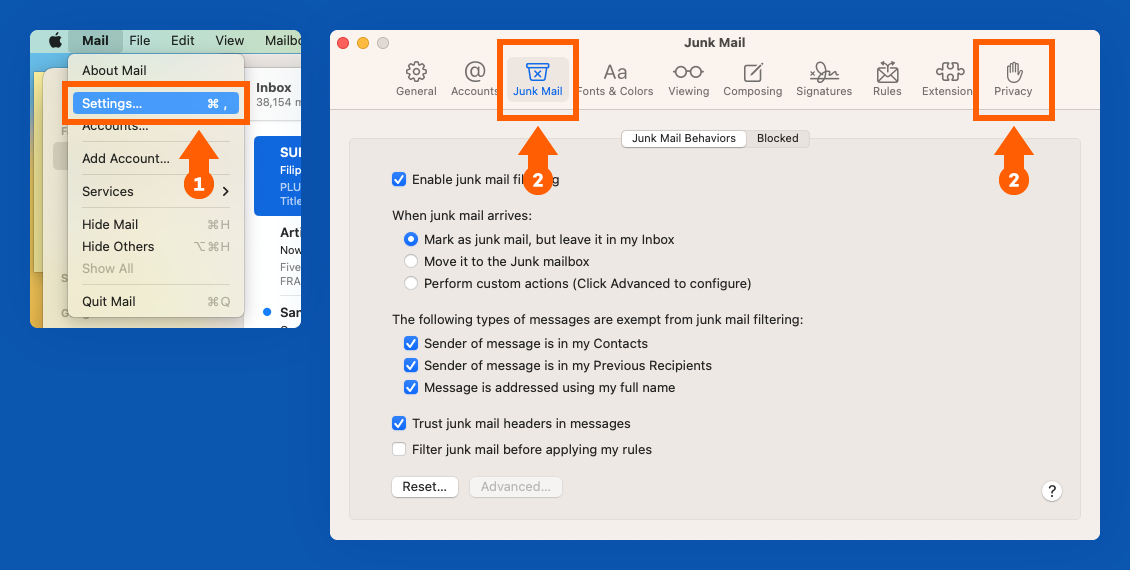The image size is (1130, 570).
Task: Expand the Services submenu arrow
Action: point(226,192)
